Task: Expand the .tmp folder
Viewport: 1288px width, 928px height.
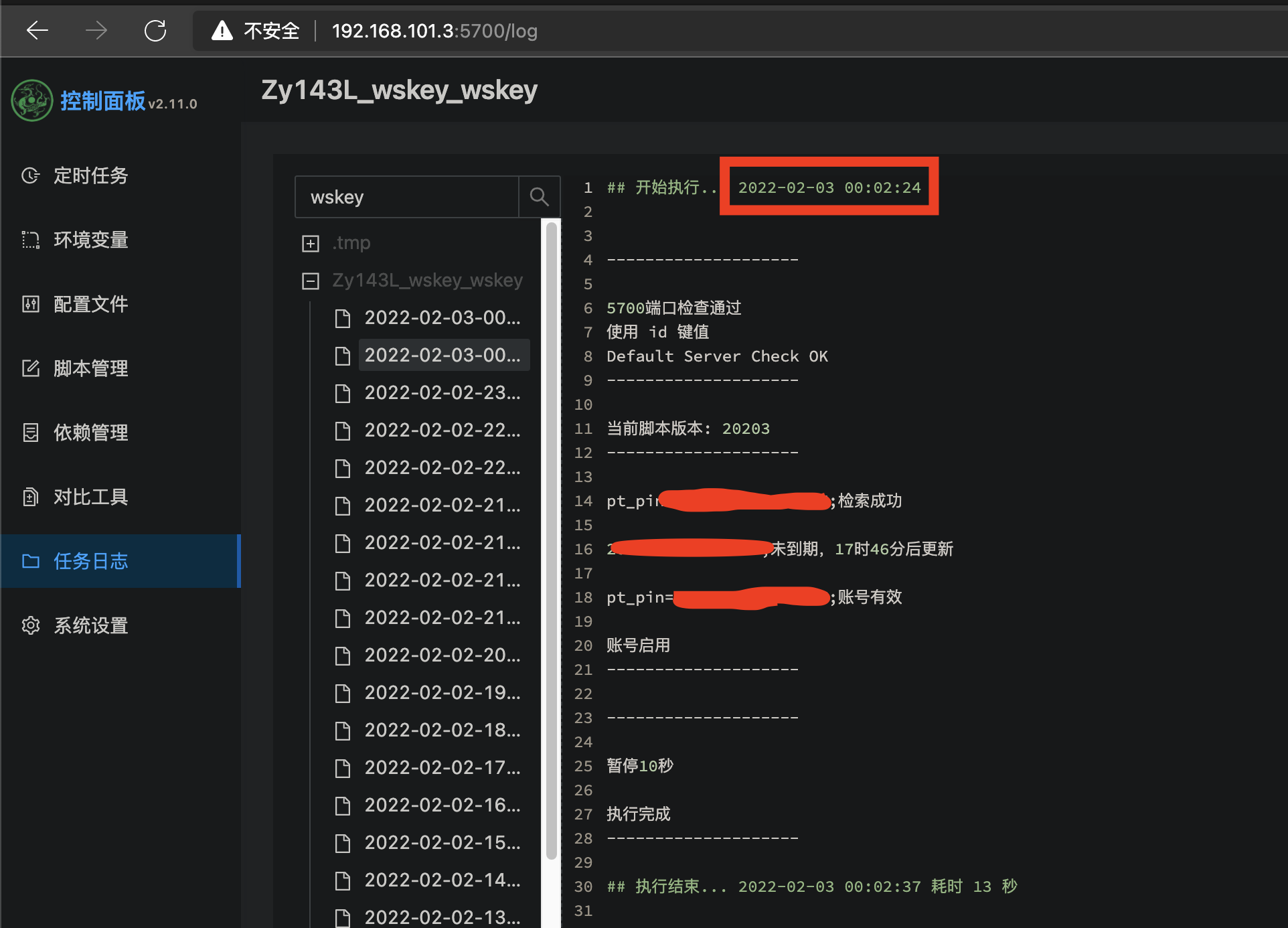Action: [x=310, y=243]
